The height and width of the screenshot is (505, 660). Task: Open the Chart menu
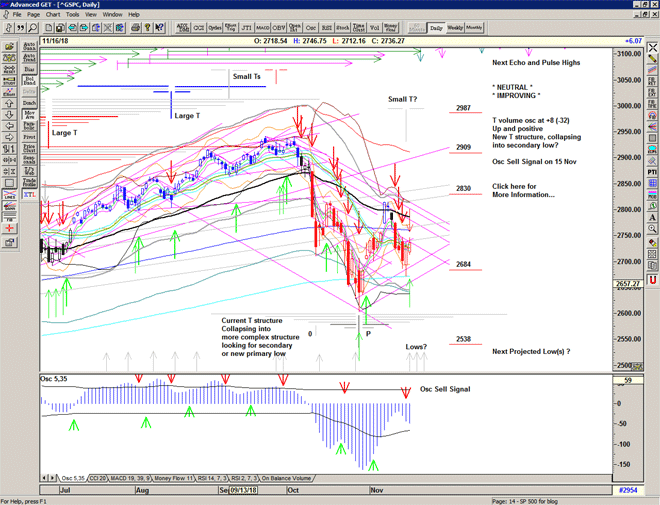coord(53,15)
